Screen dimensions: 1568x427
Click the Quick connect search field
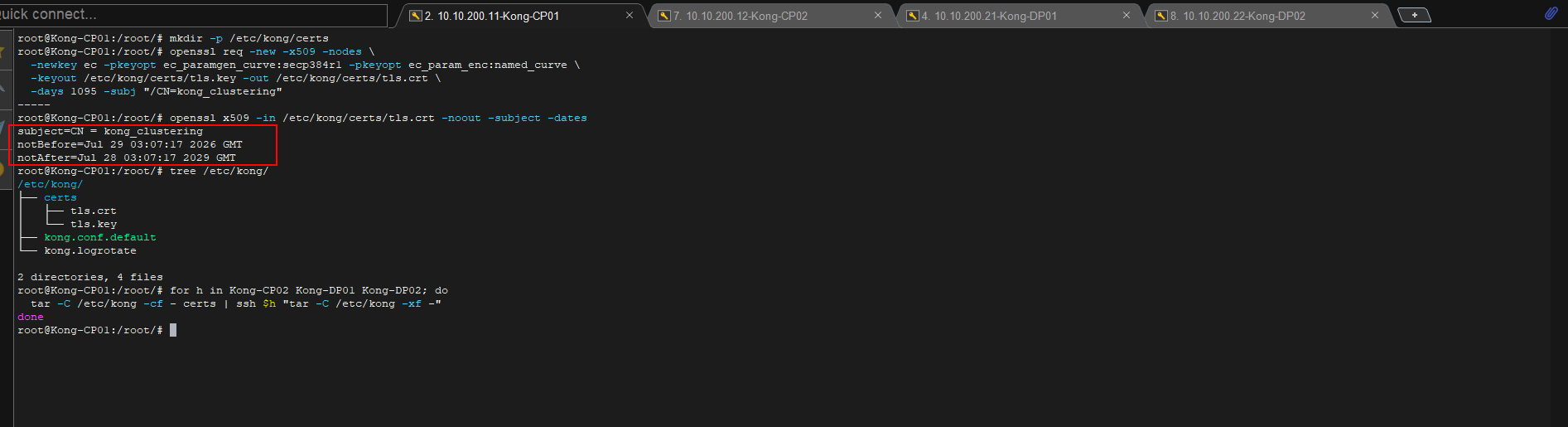pos(193,14)
